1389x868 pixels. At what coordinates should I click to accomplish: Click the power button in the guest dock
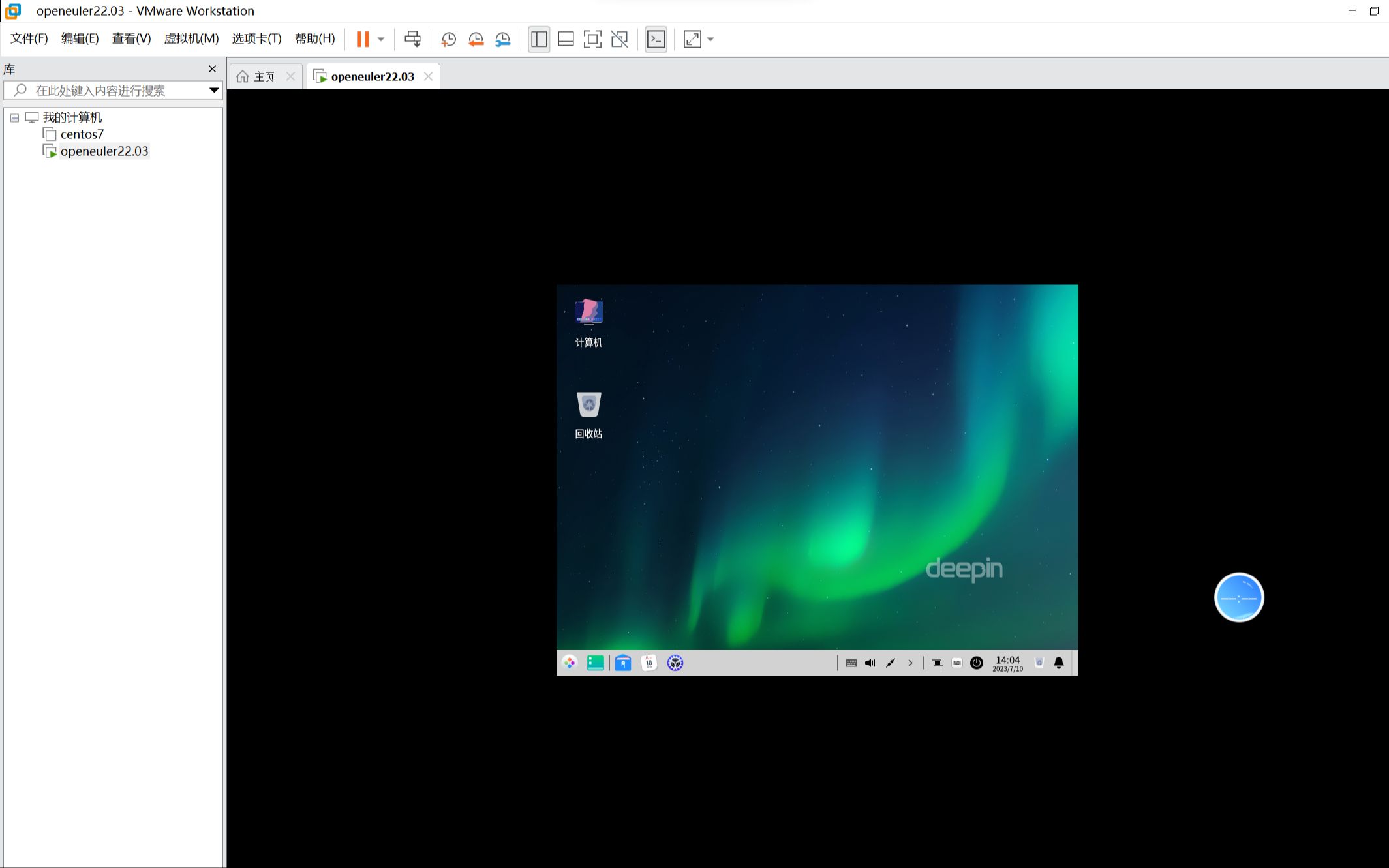(976, 663)
